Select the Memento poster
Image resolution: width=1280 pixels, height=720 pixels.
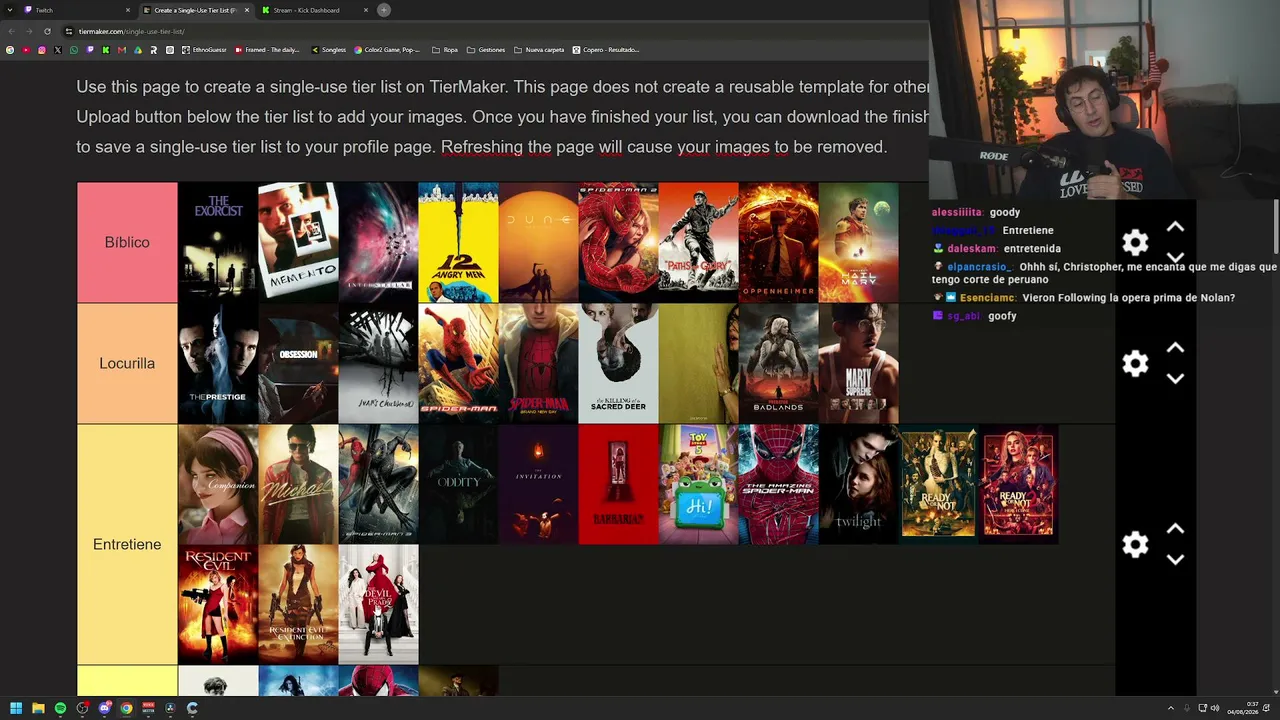[298, 242]
